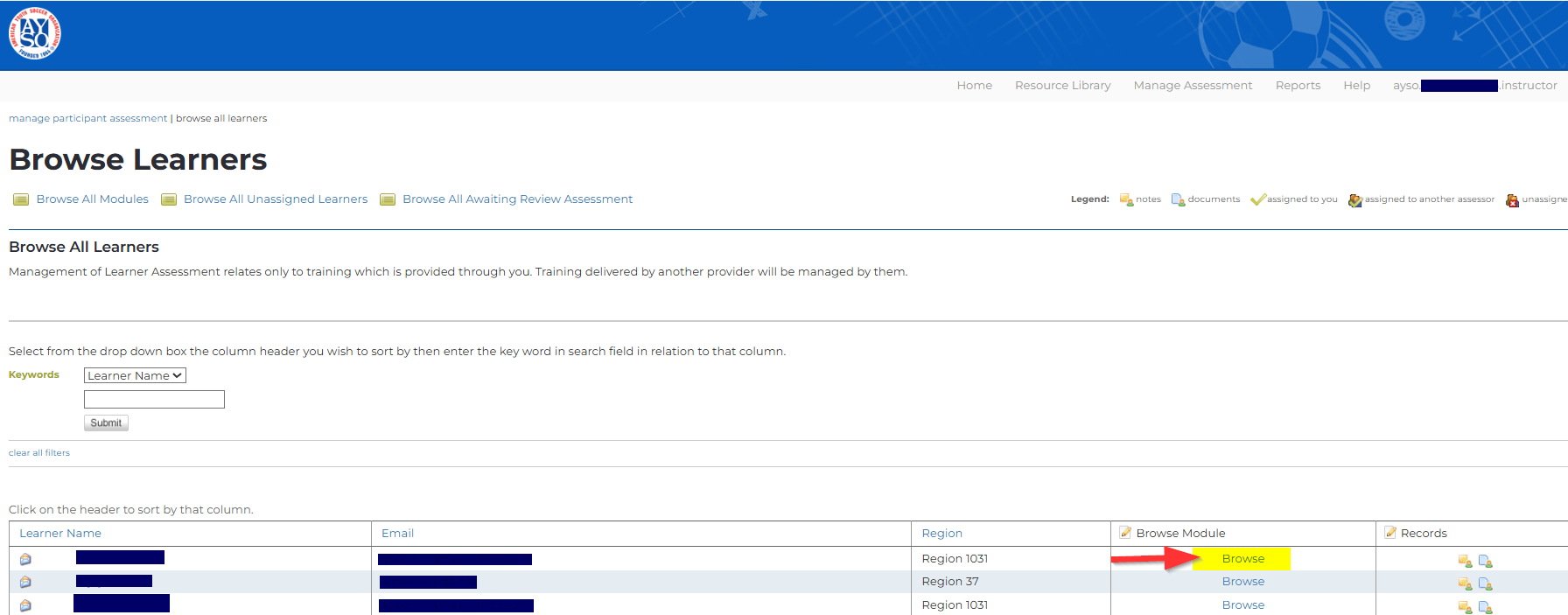Open documents icon for Region 37 learner

(1485, 584)
